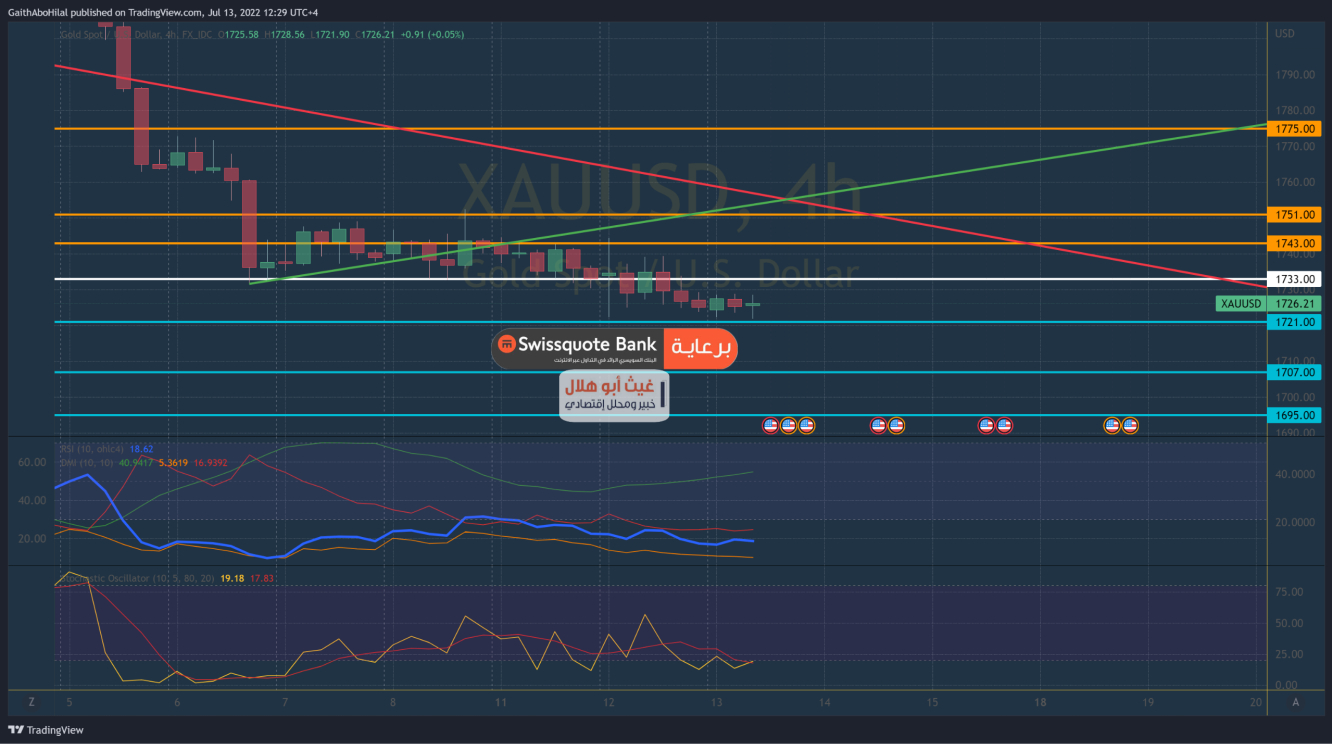This screenshot has height=750, width=1332.
Task: Click date label 20 on the time axis
Action: pyautogui.click(x=1256, y=702)
